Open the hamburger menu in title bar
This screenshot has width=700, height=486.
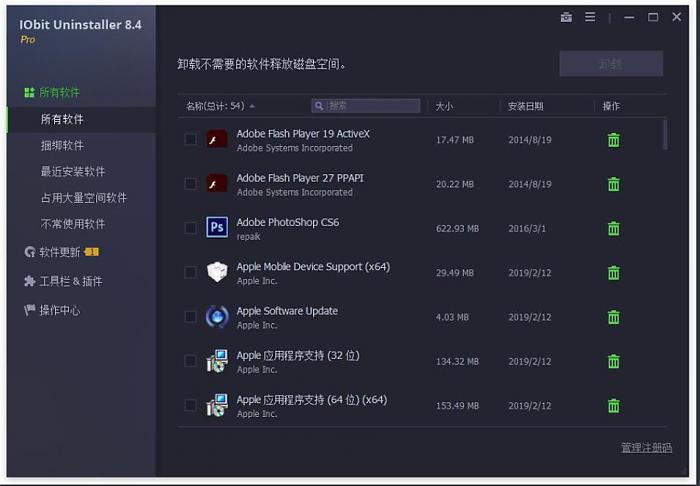point(590,17)
